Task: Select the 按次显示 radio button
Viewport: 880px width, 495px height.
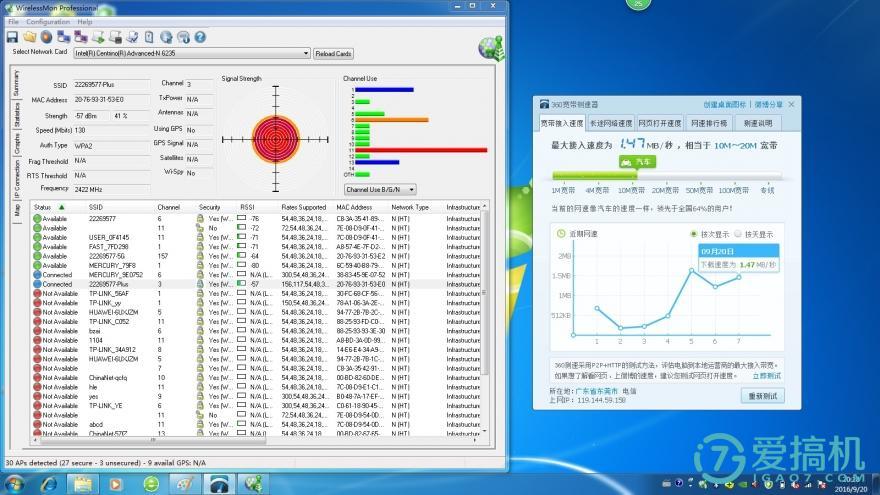Action: (x=694, y=234)
